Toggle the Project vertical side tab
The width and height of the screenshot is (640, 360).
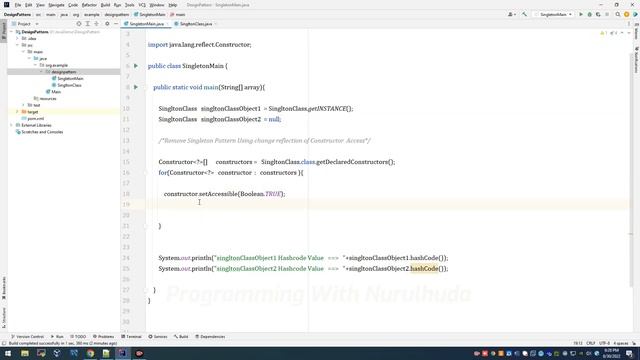coord(4,31)
